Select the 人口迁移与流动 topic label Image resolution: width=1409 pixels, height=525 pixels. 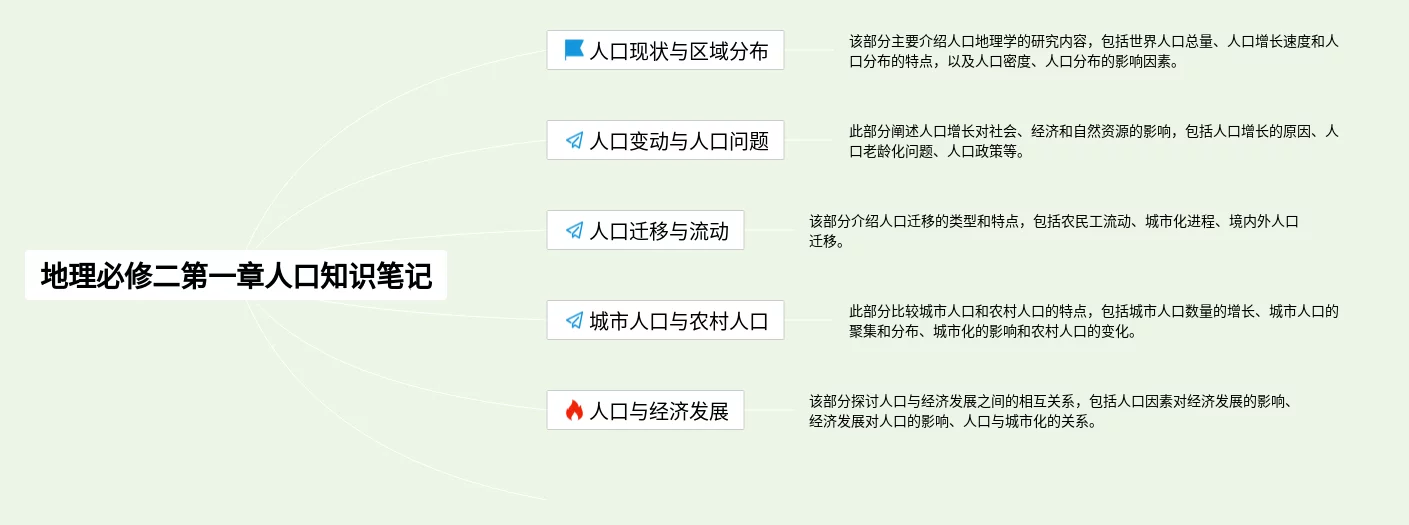[x=659, y=231]
